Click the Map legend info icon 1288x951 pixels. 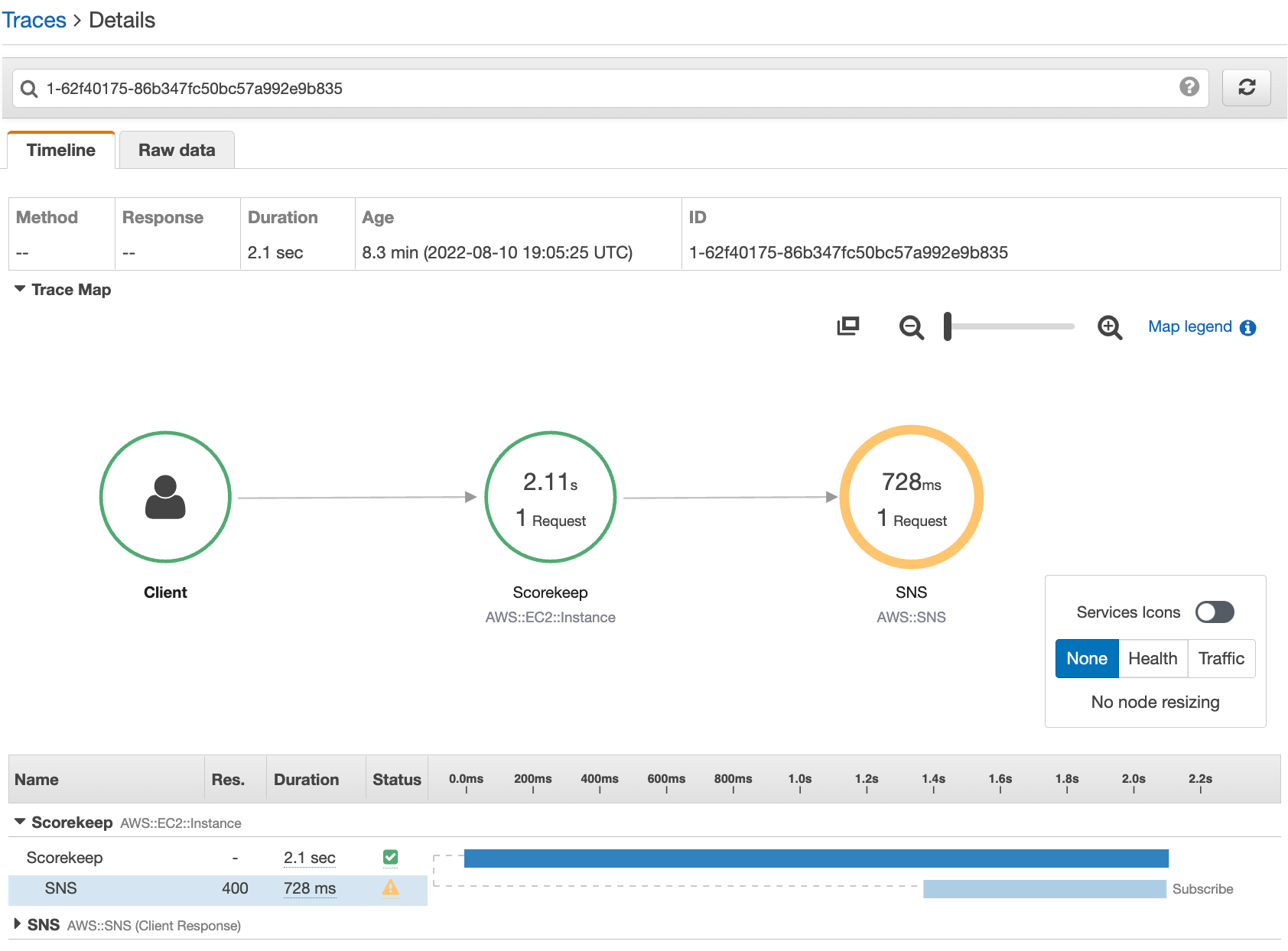[x=1248, y=328]
